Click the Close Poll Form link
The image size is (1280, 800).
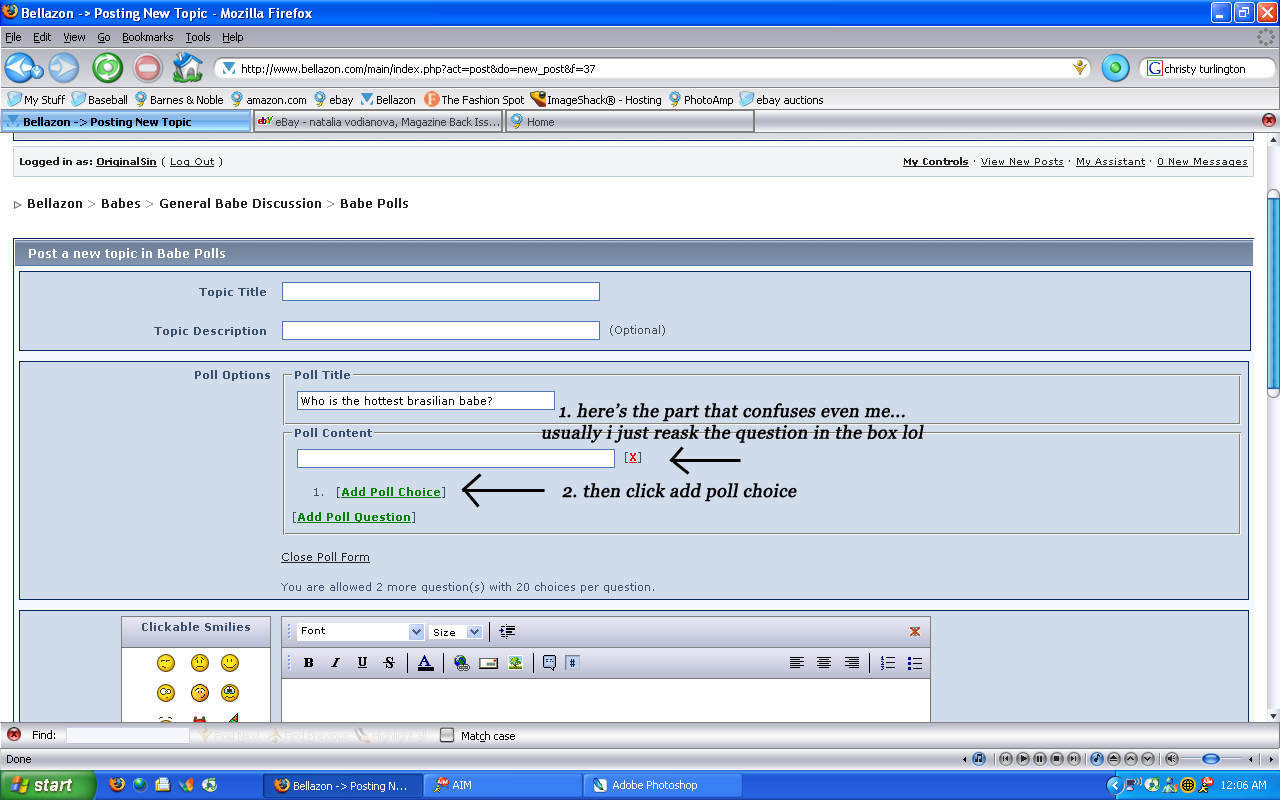(x=325, y=557)
